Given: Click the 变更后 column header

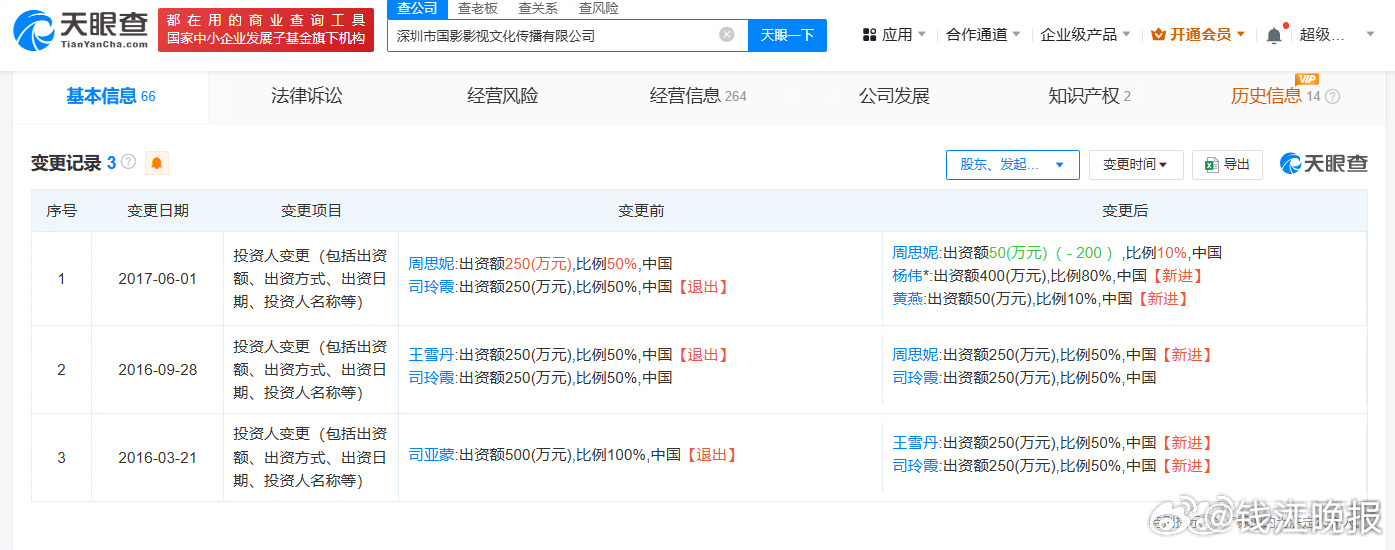Looking at the screenshot, I should [1124, 211].
